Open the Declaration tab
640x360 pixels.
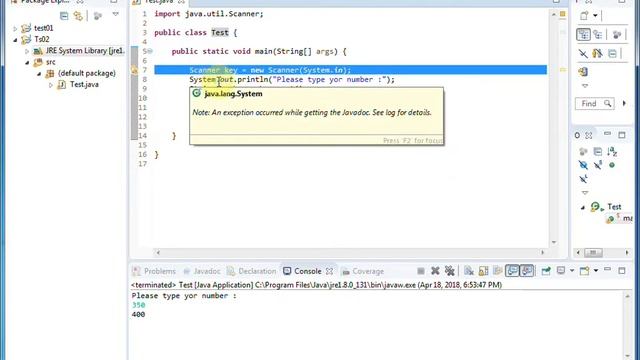(x=252, y=271)
